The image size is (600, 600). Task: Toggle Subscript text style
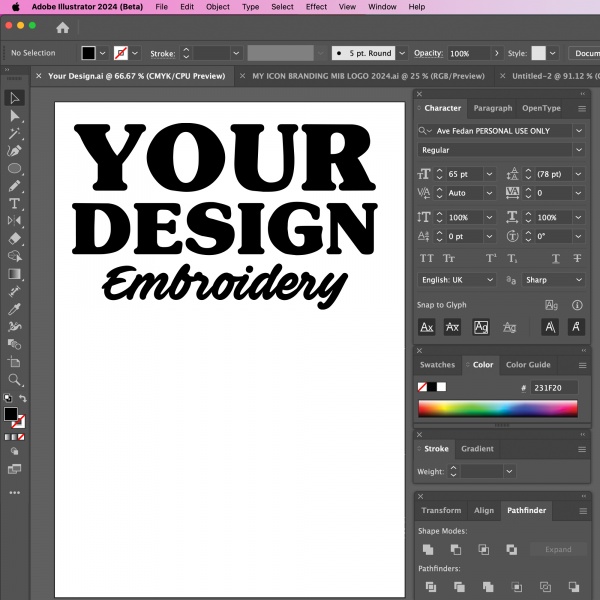click(512, 258)
